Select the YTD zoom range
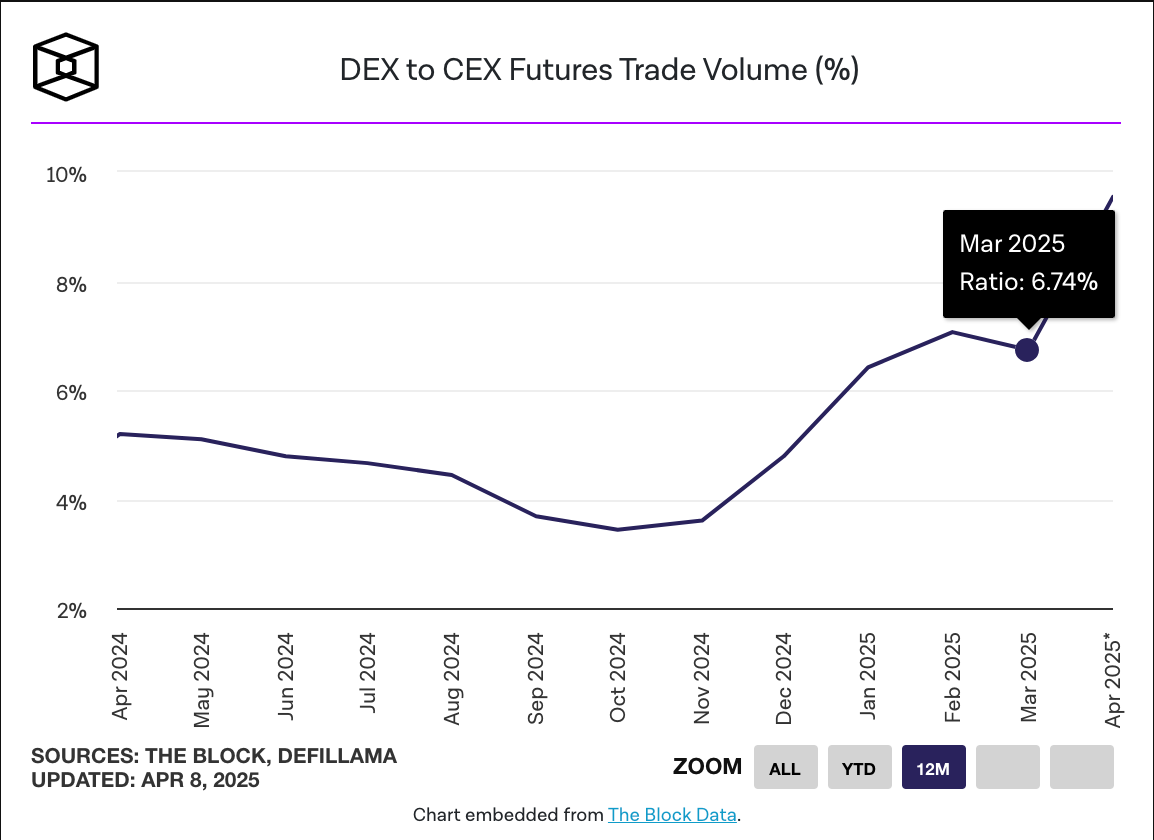Screen dimensions: 1154x840 pyautogui.click(x=859, y=767)
